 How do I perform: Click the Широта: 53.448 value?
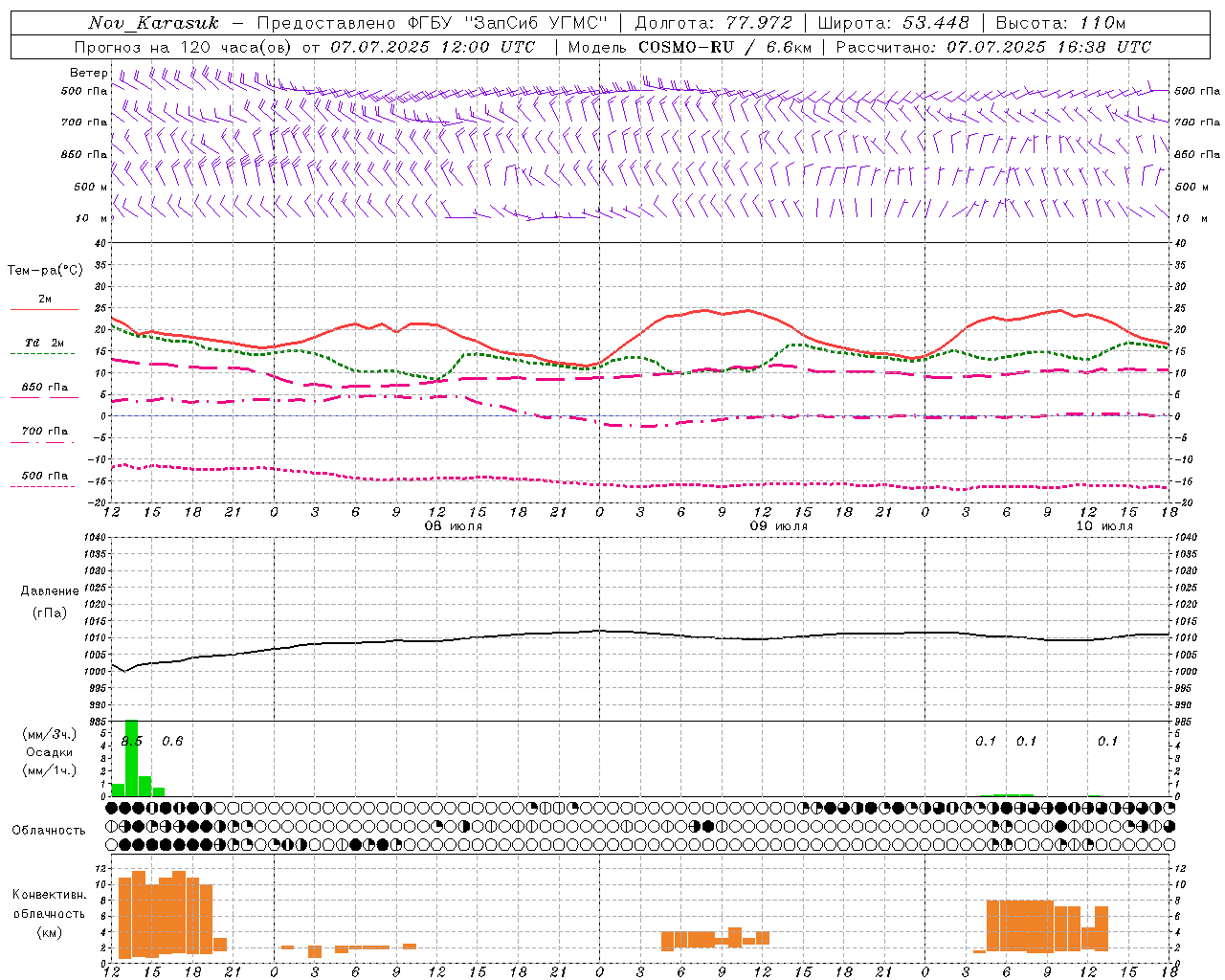[893, 23]
